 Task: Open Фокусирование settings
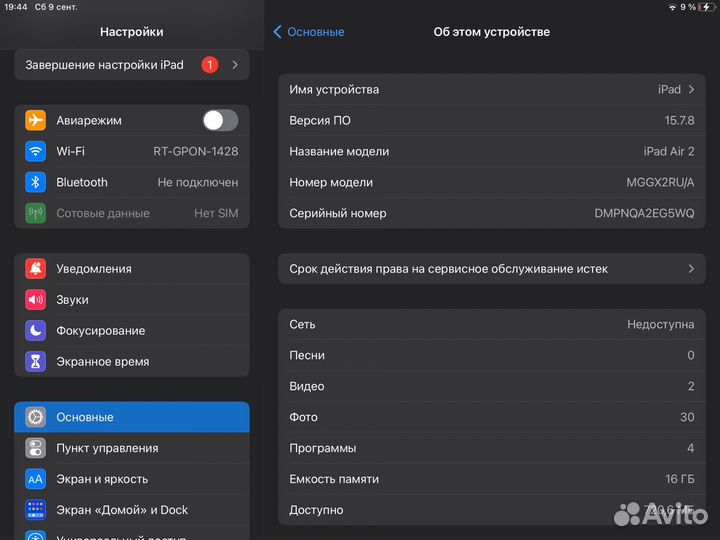132,331
